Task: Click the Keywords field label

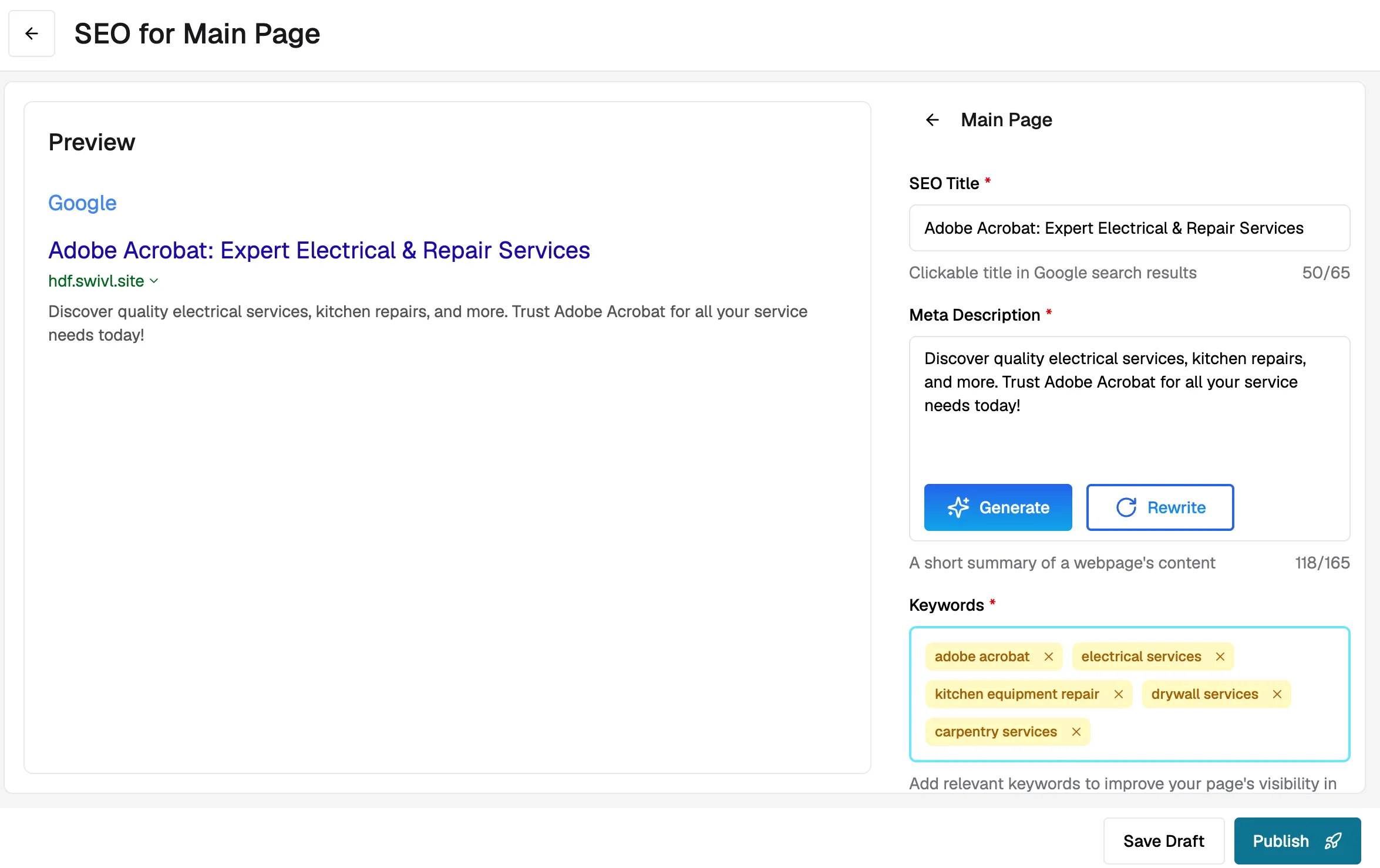Action: point(946,605)
